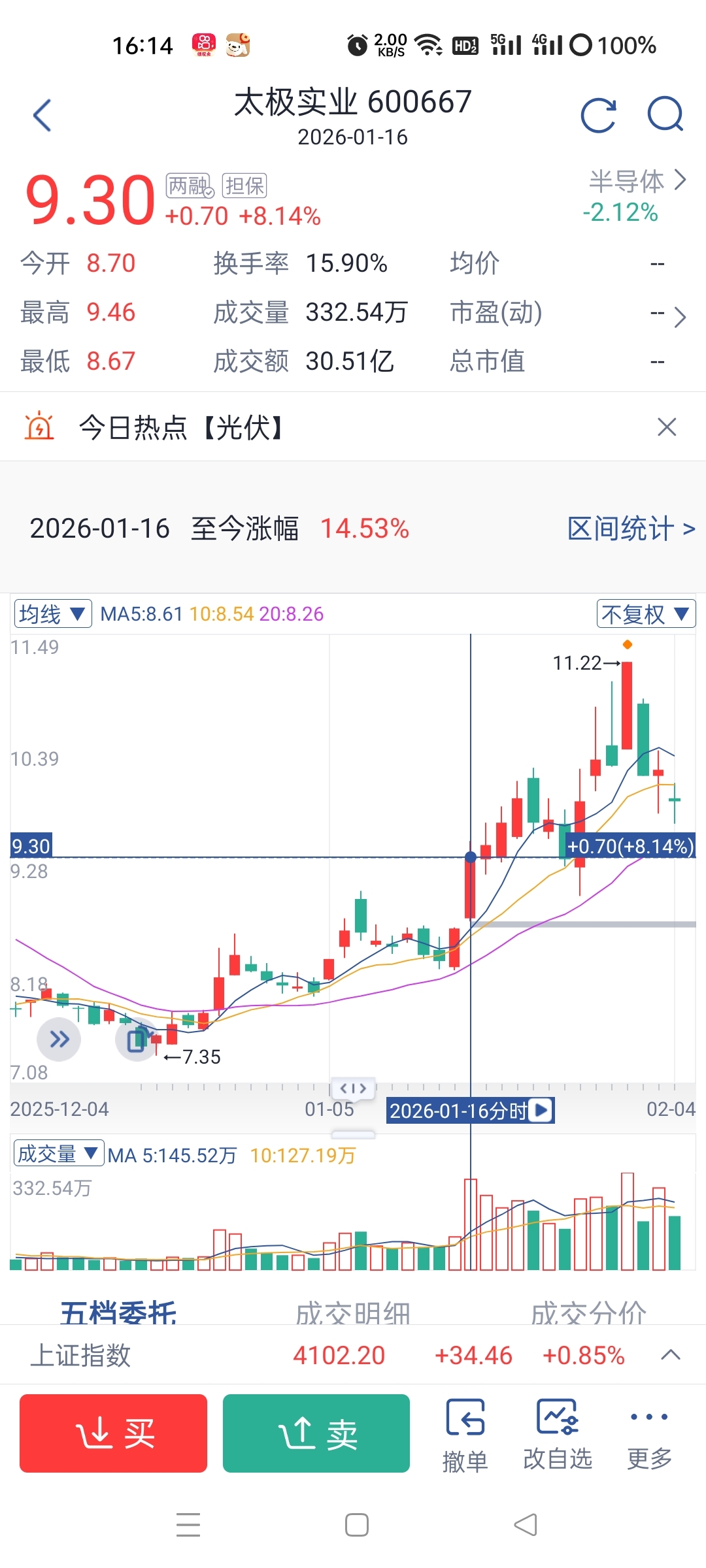The width and height of the screenshot is (706, 1568).
Task: Tap the 今日热点 alarm icon
Action: (39, 427)
